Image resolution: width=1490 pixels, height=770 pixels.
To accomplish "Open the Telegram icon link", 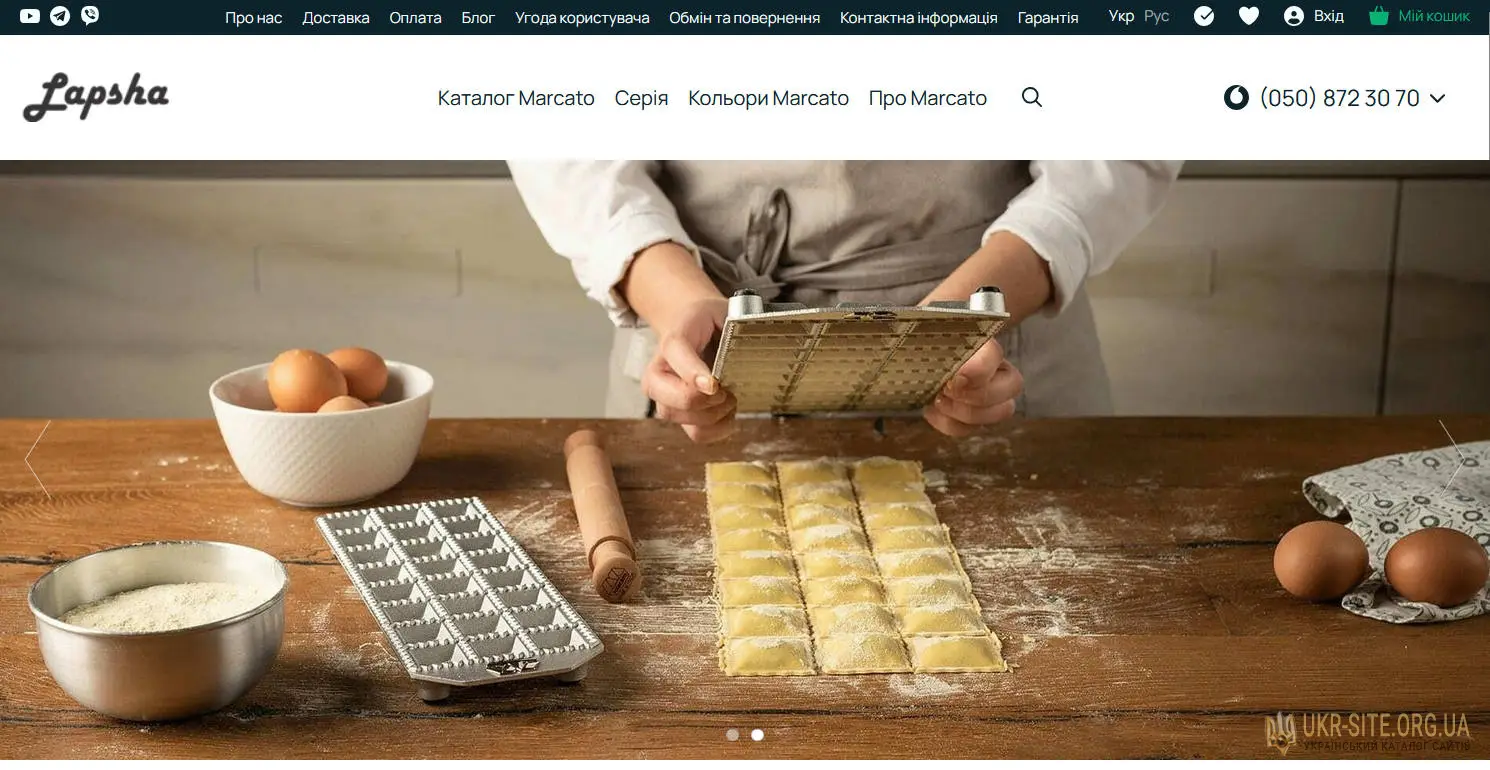I will [x=60, y=16].
